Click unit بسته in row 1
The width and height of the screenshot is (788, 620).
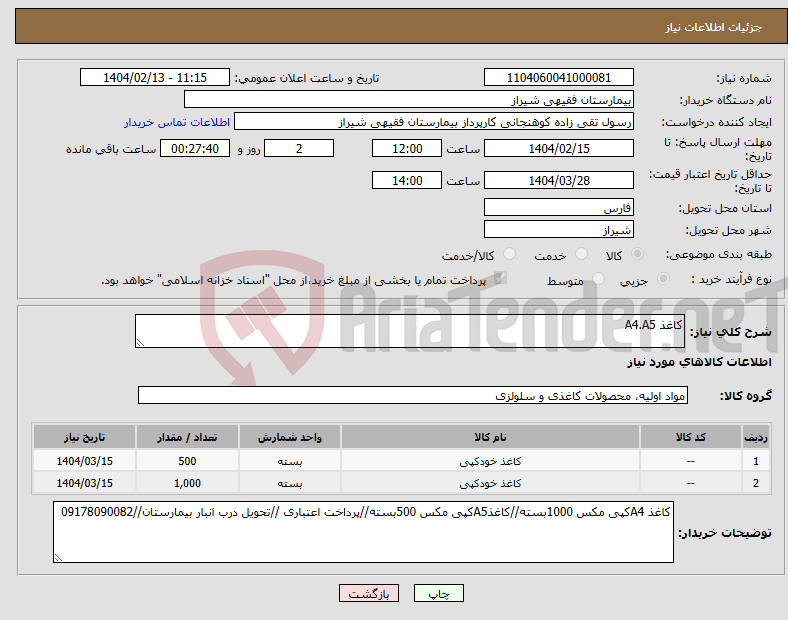[x=289, y=461]
